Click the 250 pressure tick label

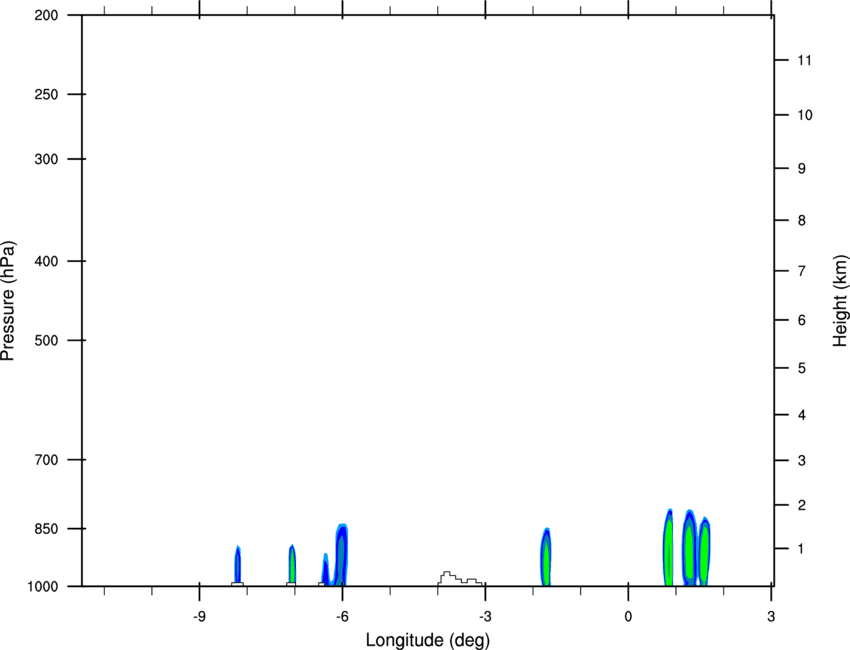tap(46, 94)
